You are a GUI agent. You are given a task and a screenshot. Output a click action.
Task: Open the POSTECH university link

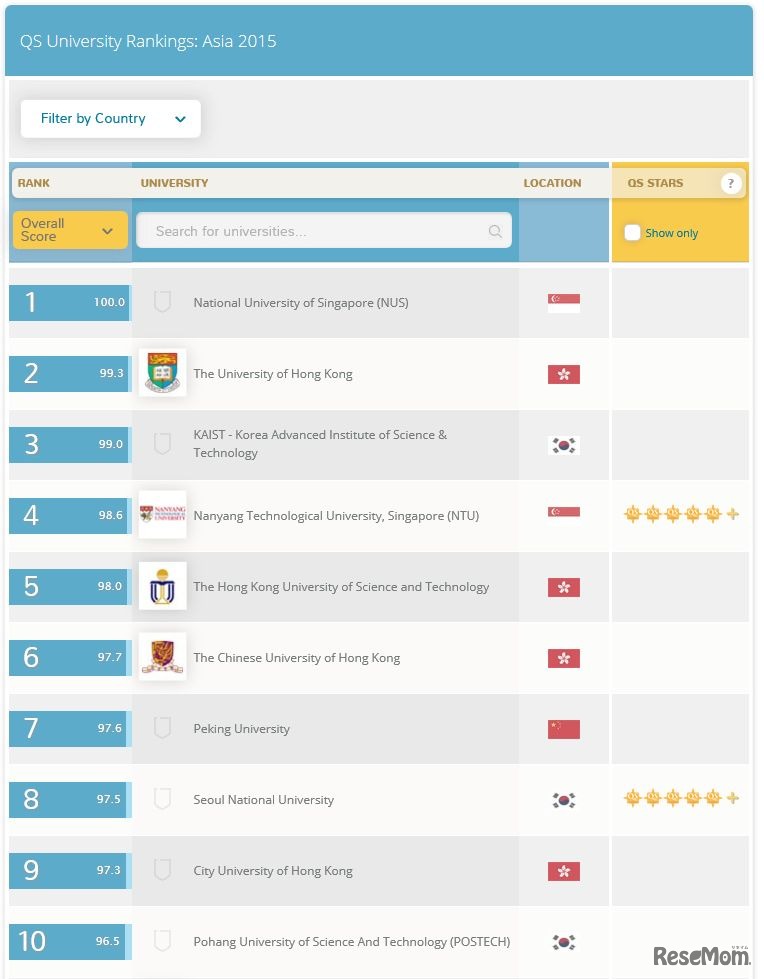[351, 942]
